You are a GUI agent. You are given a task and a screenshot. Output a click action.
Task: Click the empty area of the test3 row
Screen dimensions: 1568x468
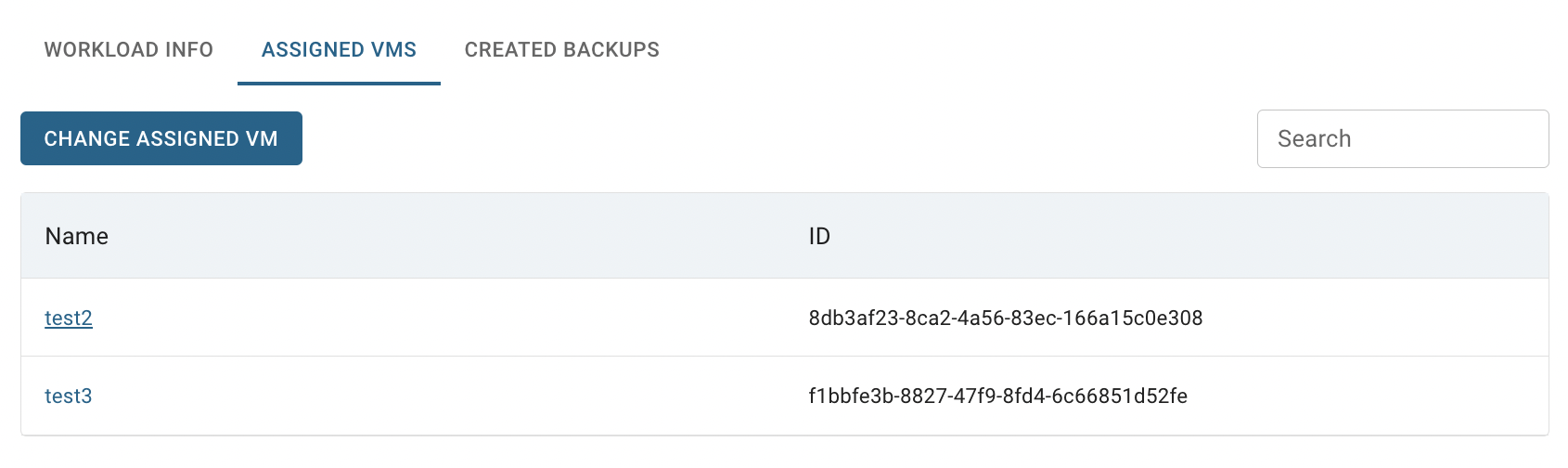445,396
